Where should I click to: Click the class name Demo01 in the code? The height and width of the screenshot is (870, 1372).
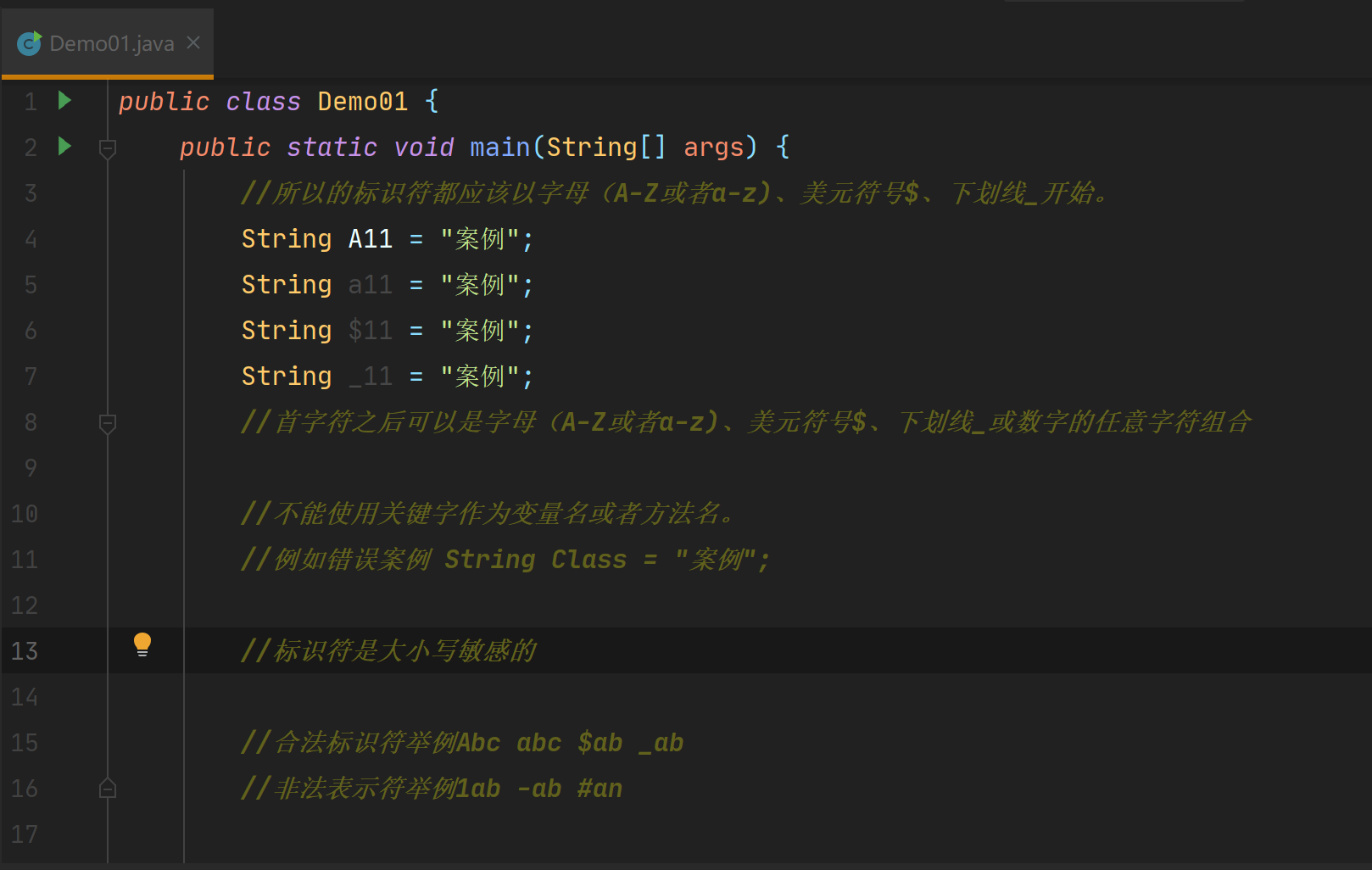pyautogui.click(x=362, y=102)
